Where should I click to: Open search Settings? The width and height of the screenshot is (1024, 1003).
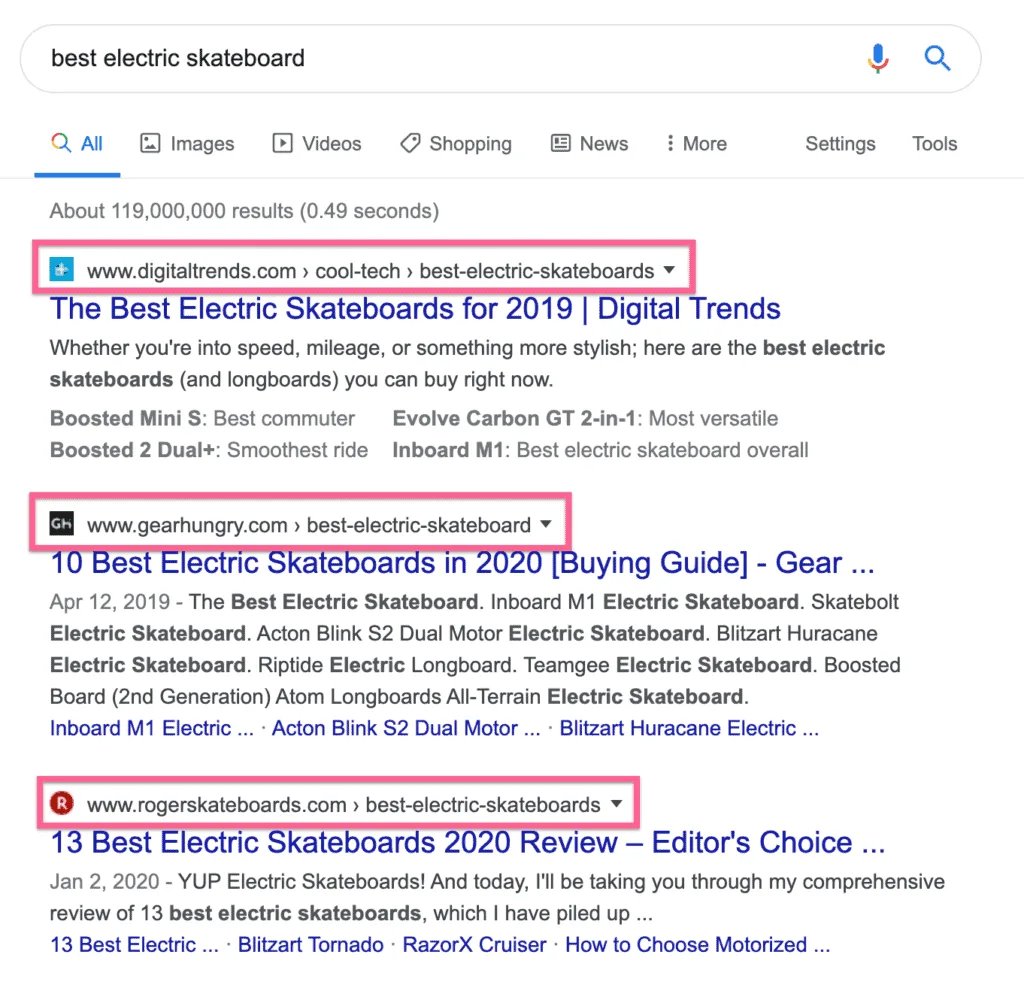pos(840,144)
